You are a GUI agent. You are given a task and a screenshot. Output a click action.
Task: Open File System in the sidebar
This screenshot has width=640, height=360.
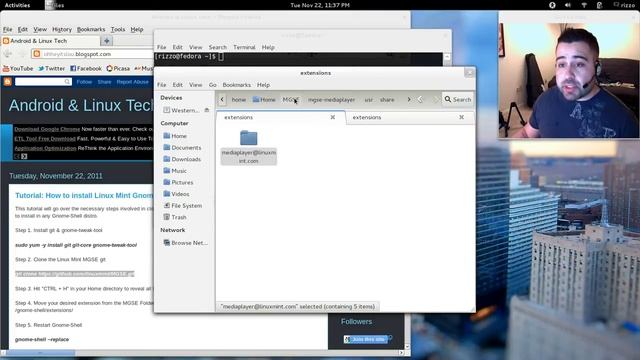point(182,206)
